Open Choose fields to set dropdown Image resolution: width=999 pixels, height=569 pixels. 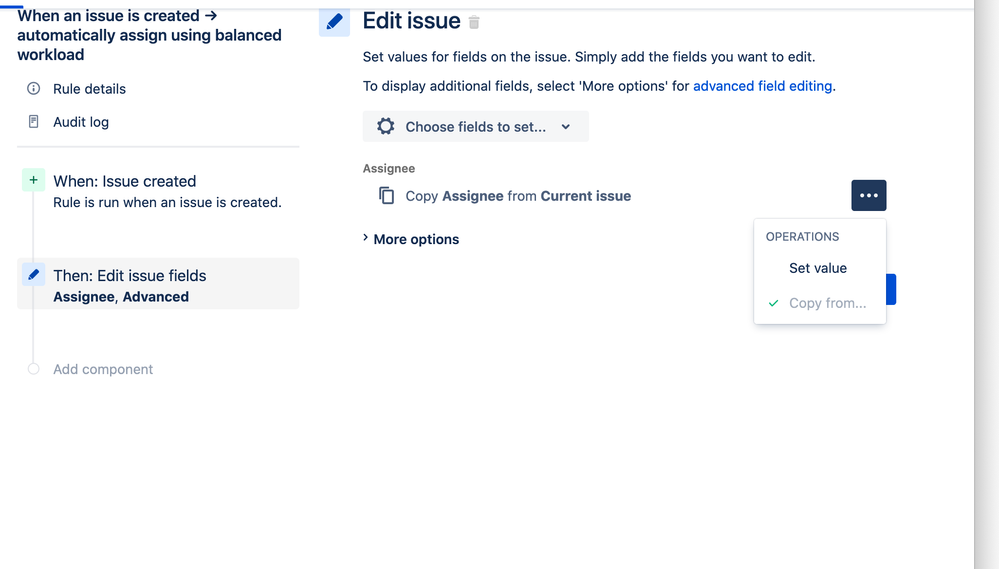point(475,126)
